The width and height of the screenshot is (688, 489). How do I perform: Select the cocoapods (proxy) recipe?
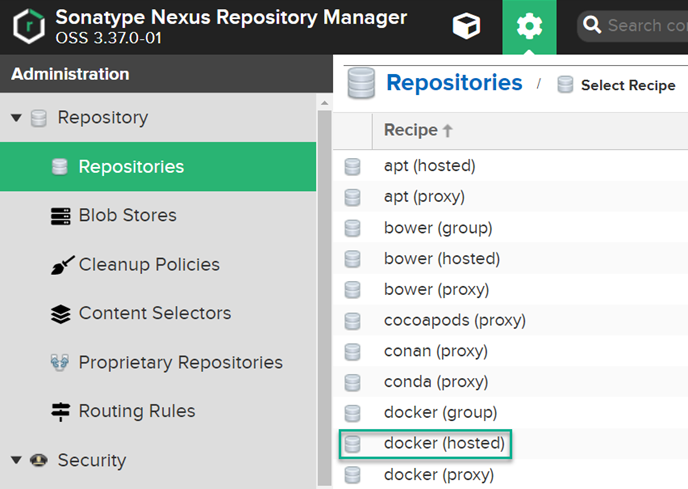510,320
